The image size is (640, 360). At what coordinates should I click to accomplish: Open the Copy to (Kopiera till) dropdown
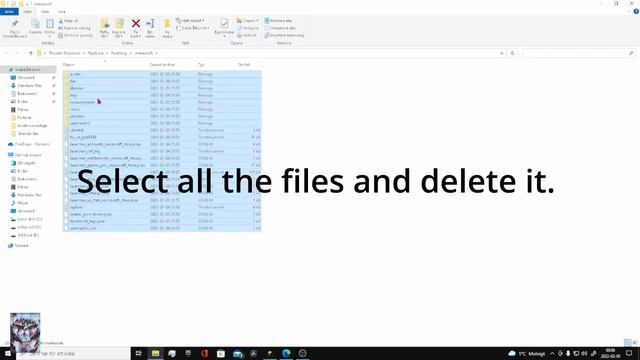coord(119,28)
